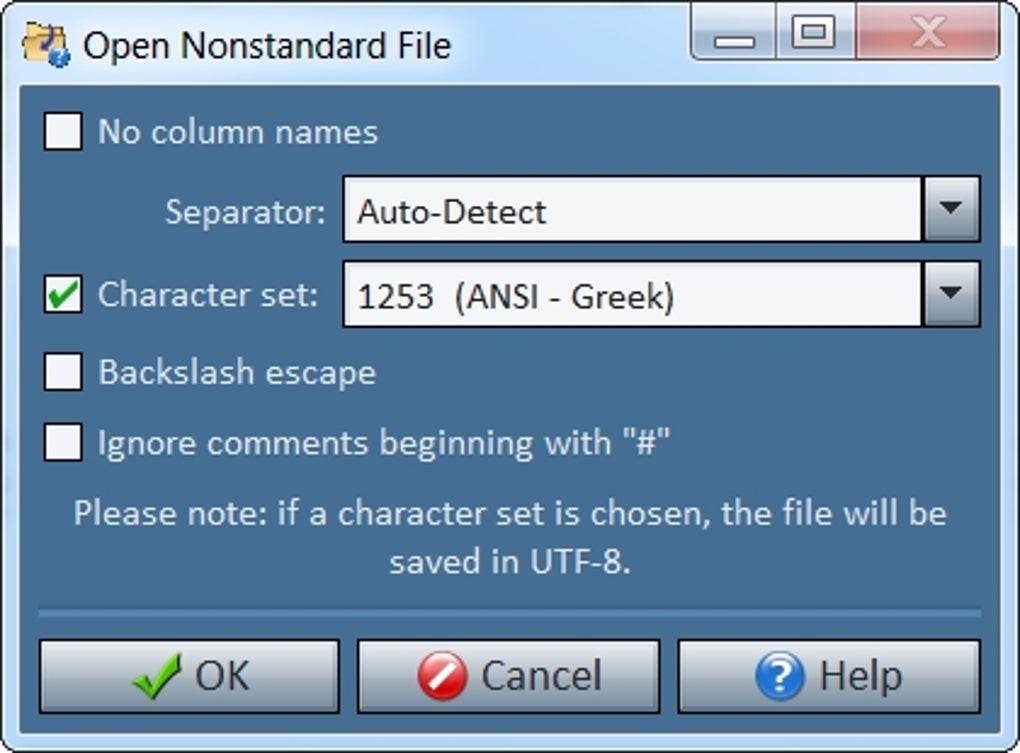Toggle the Ignore comments checkbox
This screenshot has width=1020, height=753.
point(63,442)
